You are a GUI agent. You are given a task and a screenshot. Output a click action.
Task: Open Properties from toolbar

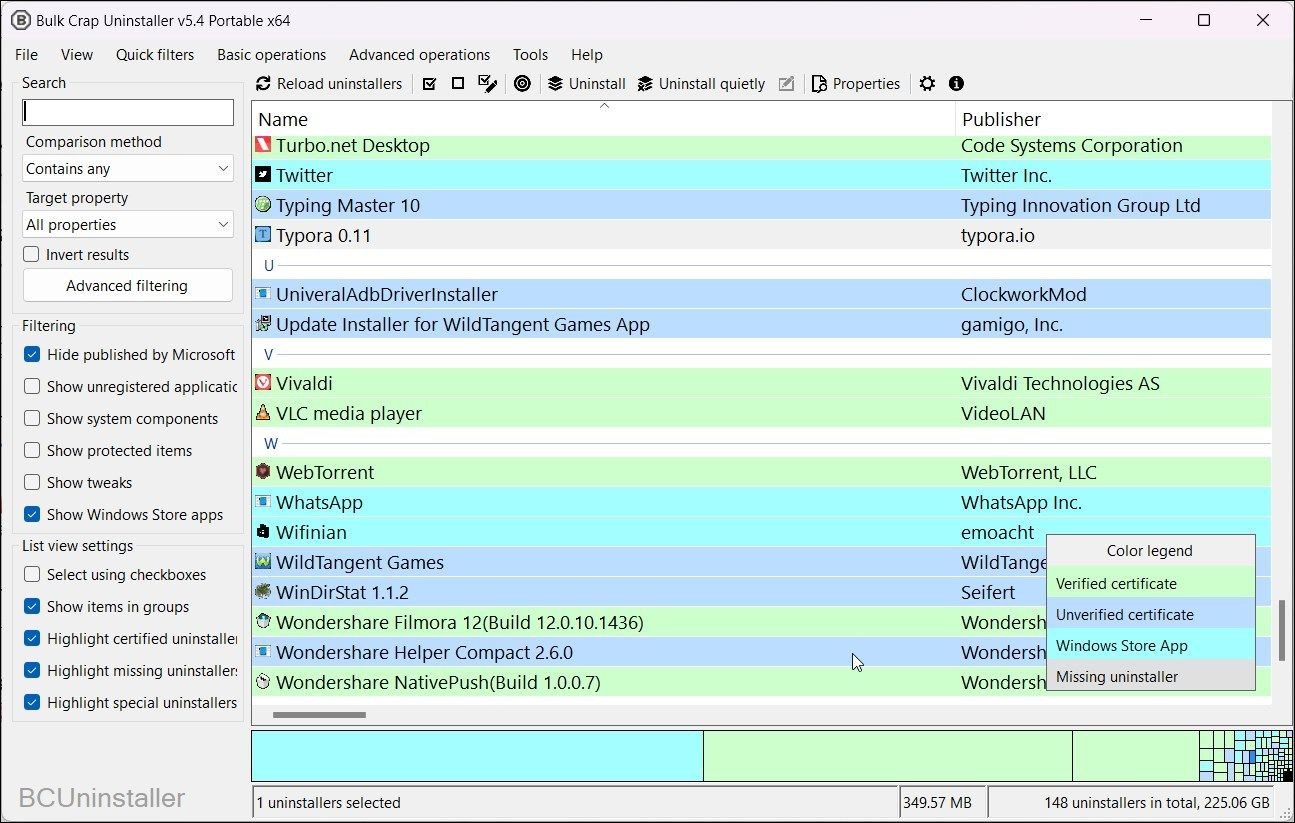pyautogui.click(x=856, y=84)
